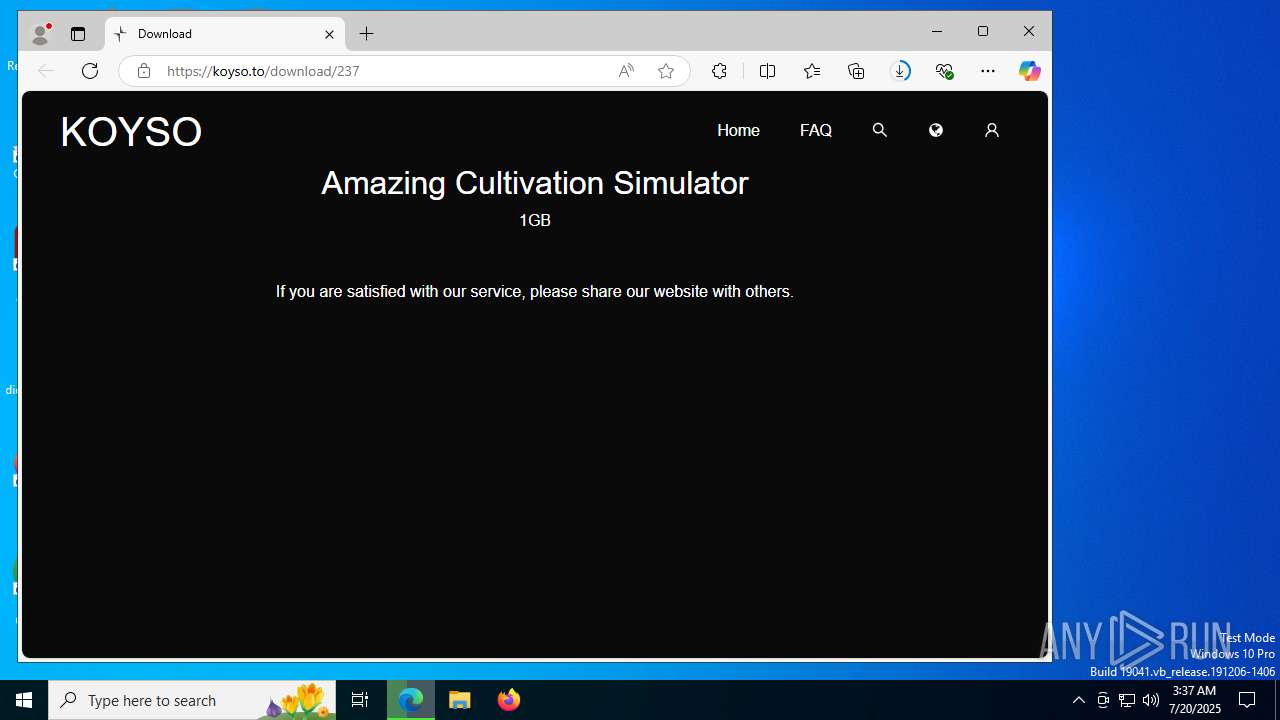Screen dimensions: 1280x720
Task: Minimize the Edge window
Action: click(937, 32)
